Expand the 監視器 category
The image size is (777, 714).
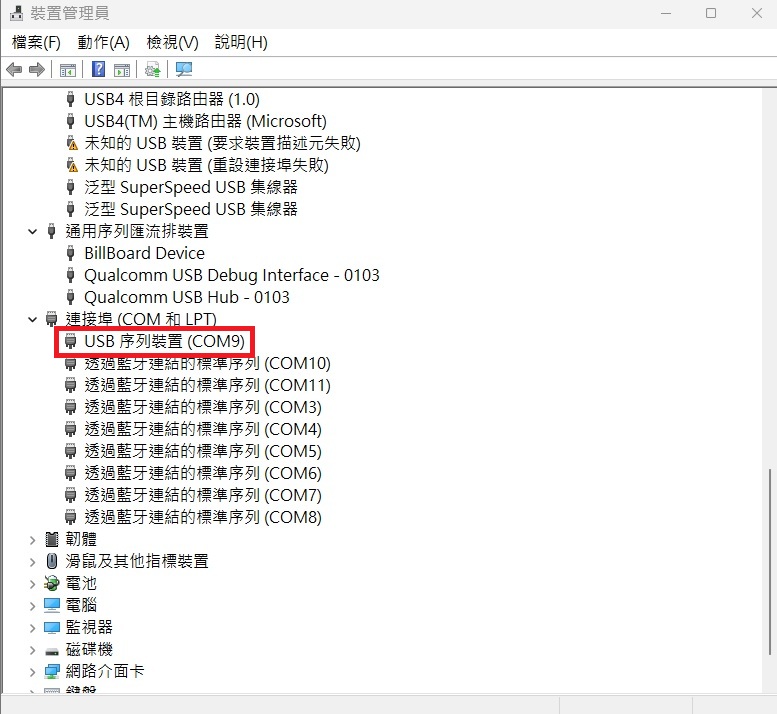click(x=33, y=628)
